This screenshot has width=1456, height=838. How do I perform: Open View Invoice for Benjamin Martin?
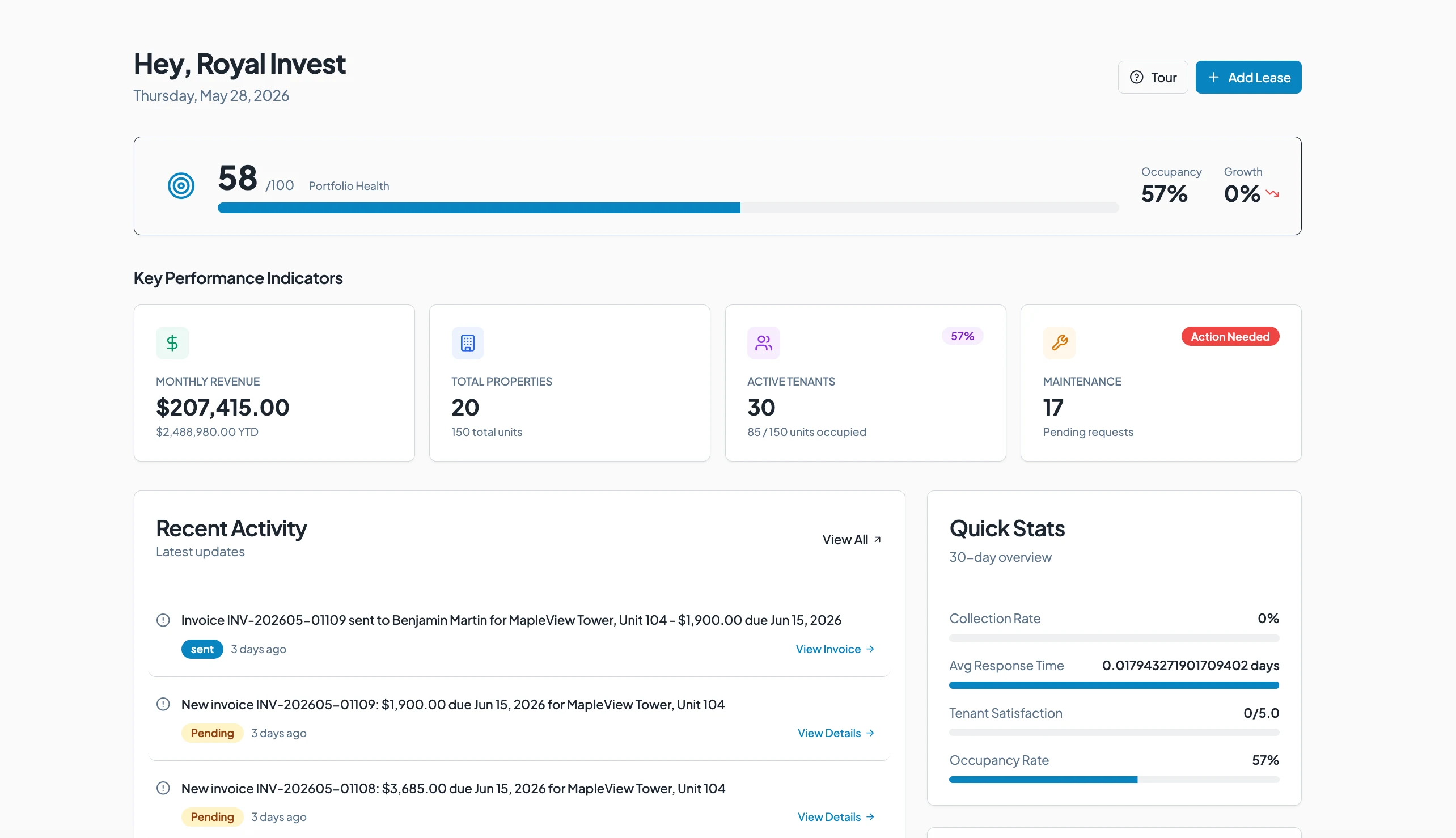[x=835, y=649]
